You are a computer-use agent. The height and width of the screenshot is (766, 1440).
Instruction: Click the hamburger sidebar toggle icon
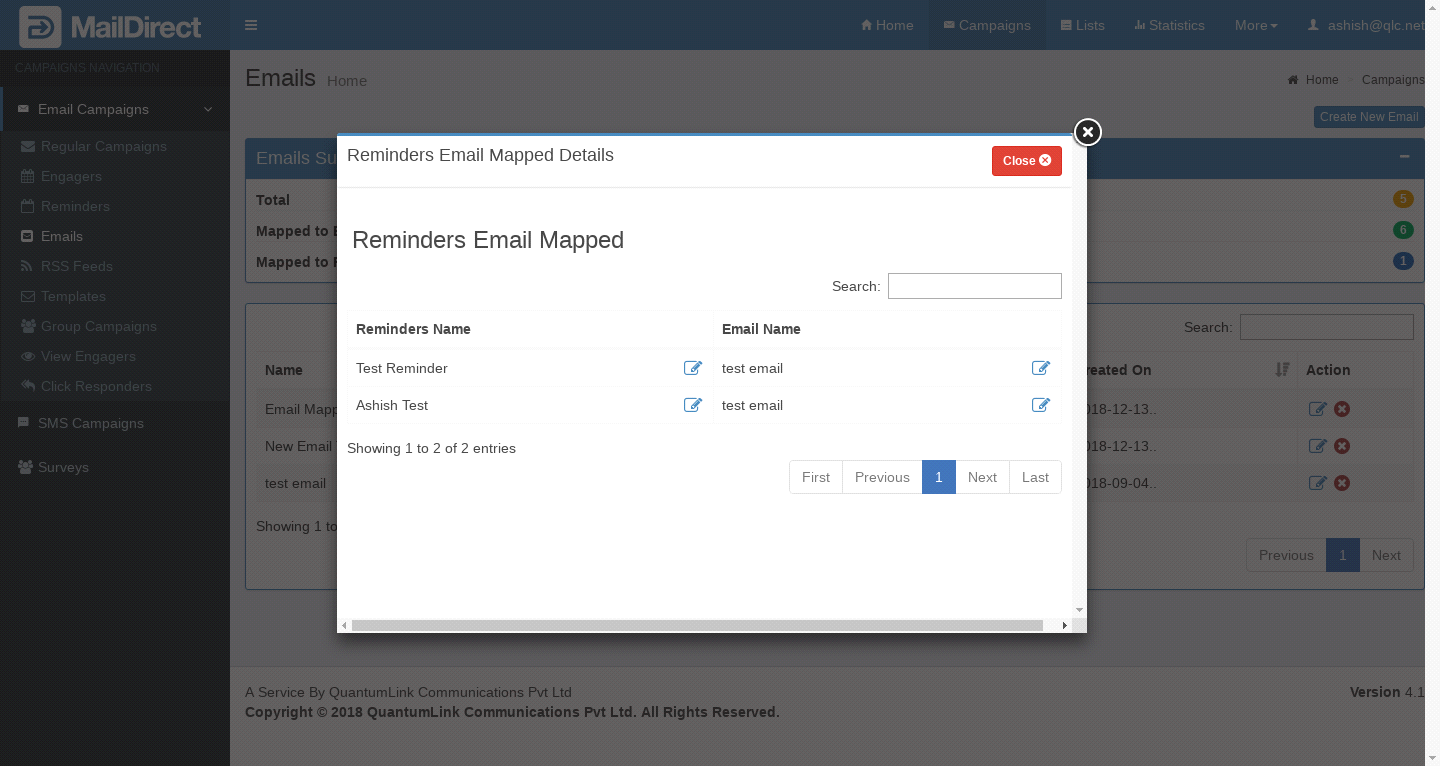pyautogui.click(x=251, y=25)
